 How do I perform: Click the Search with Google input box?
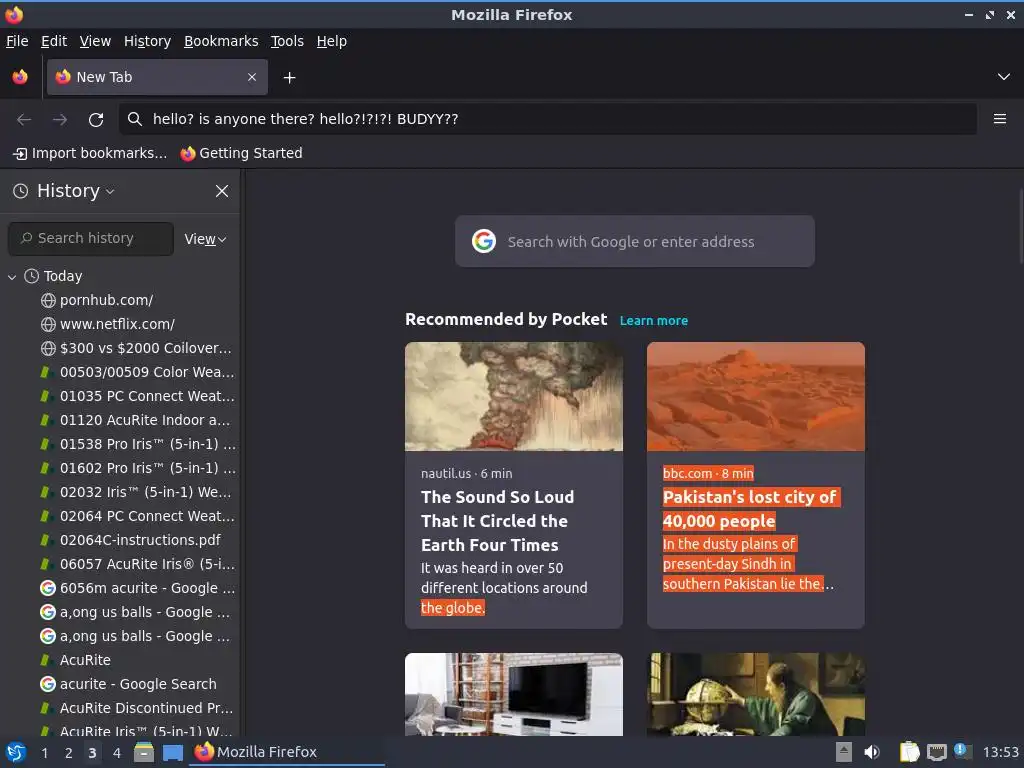[635, 241]
